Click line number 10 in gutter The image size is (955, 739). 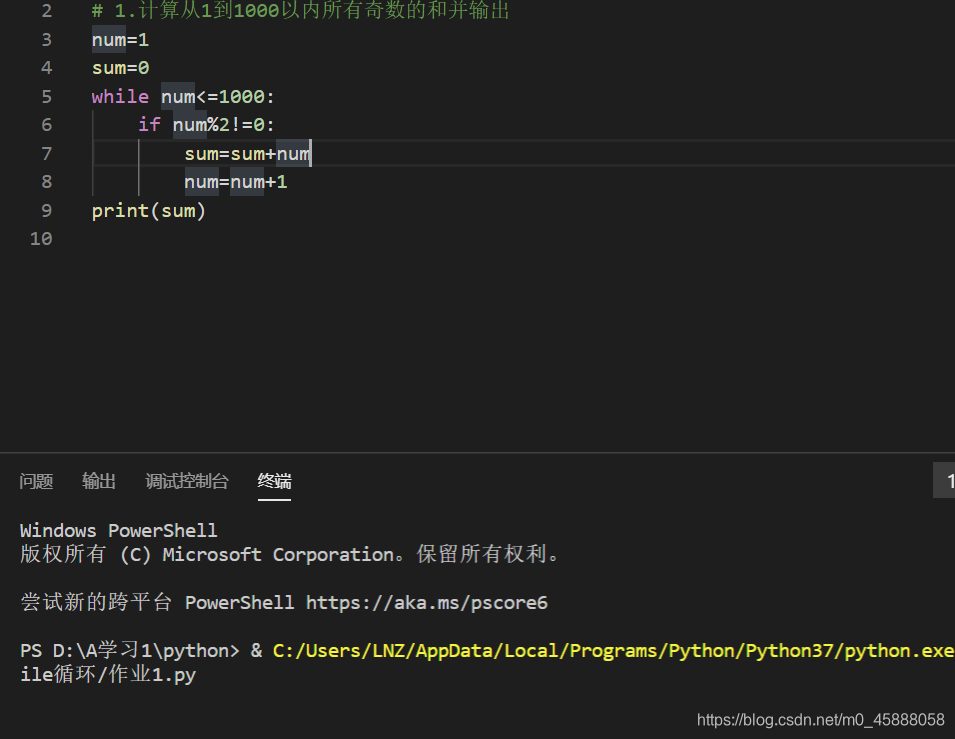(x=41, y=239)
